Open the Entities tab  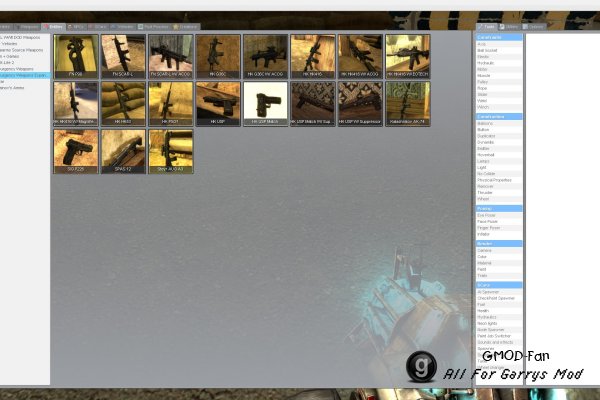pos(53,27)
